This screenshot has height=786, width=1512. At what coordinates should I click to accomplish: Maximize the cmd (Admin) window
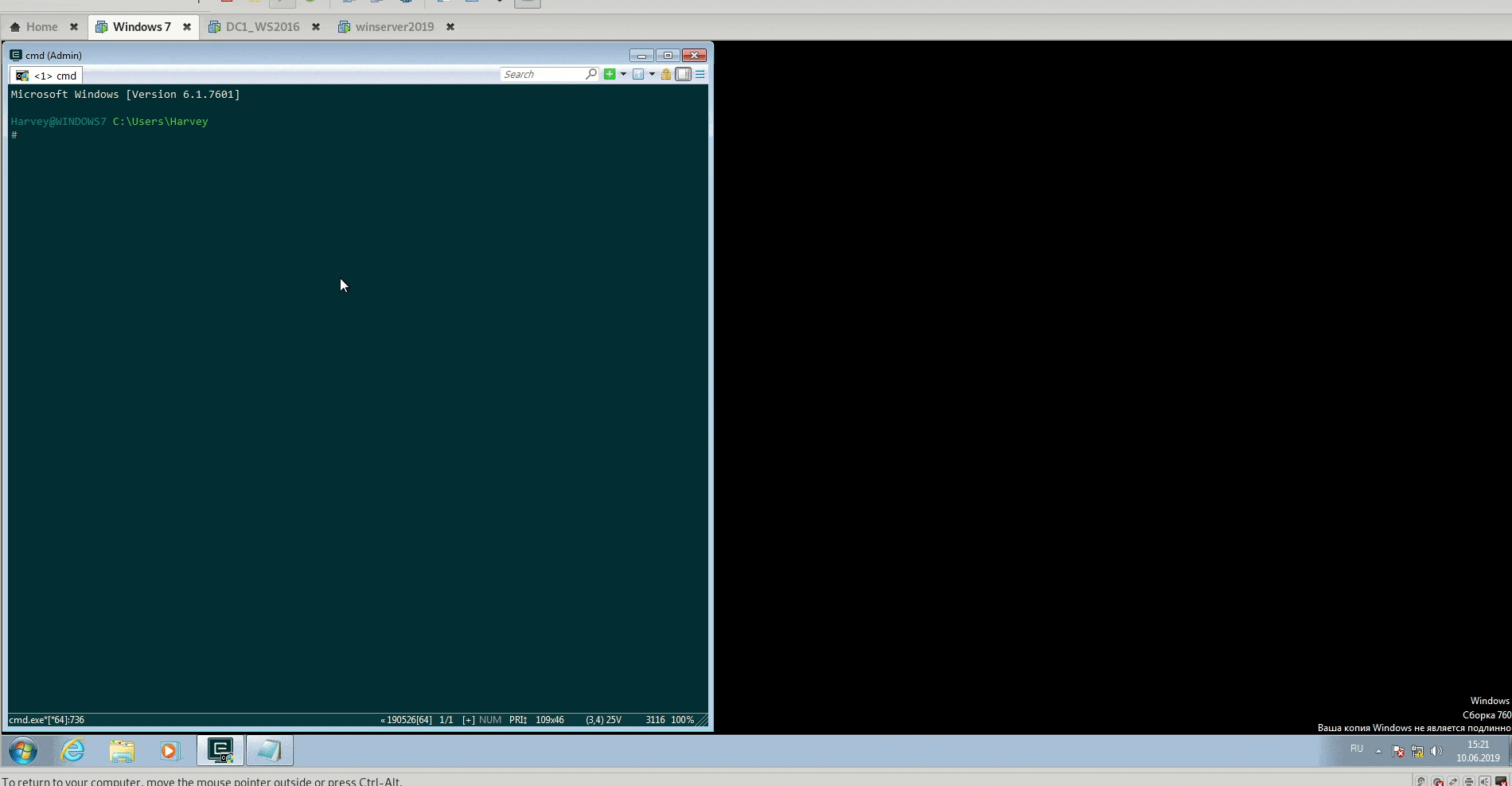click(668, 55)
